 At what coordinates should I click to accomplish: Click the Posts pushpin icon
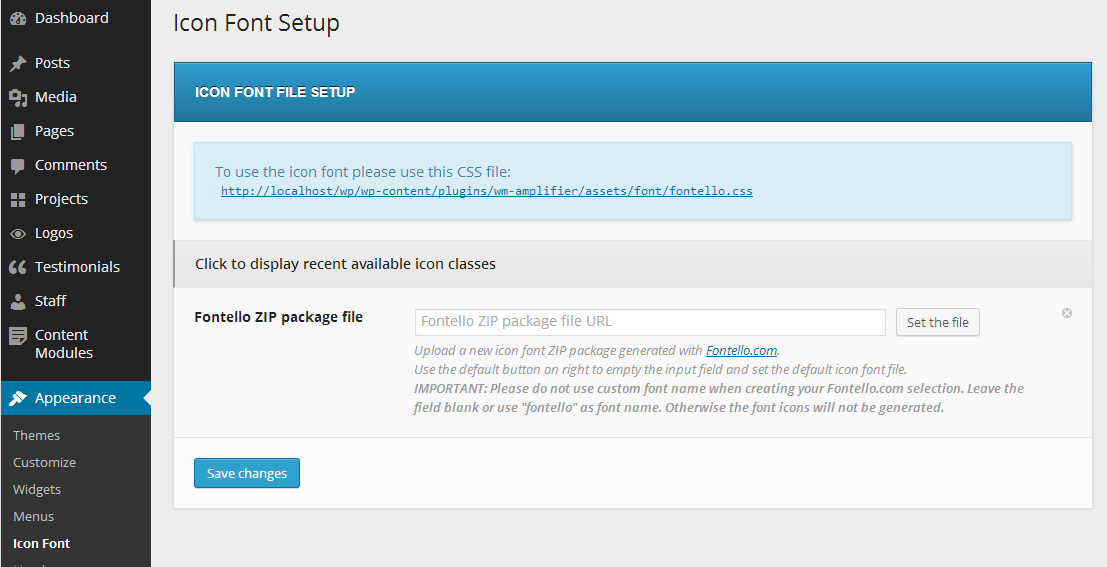[x=18, y=63]
